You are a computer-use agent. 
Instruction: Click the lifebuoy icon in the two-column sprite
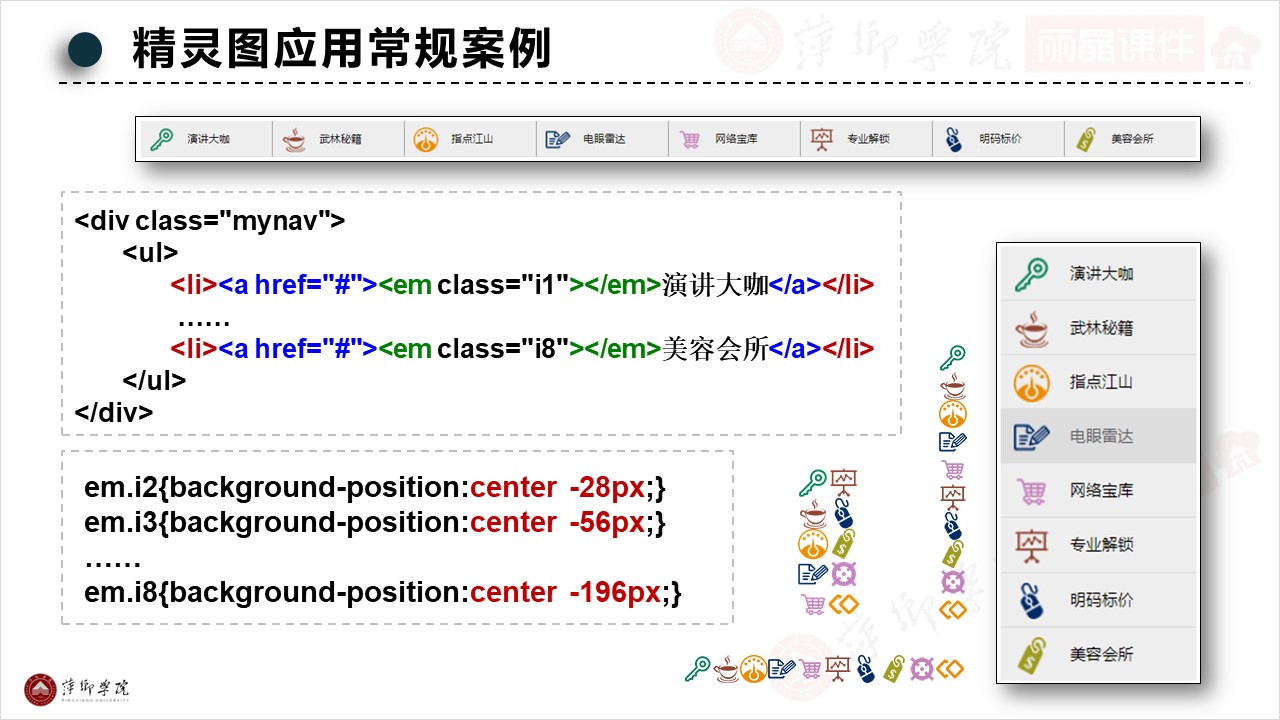844,574
